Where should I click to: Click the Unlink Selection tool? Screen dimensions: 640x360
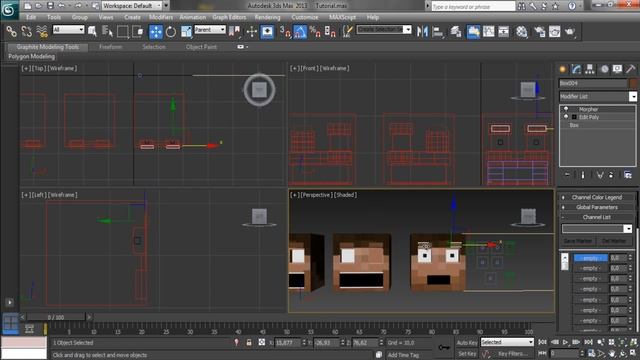(x=27, y=31)
